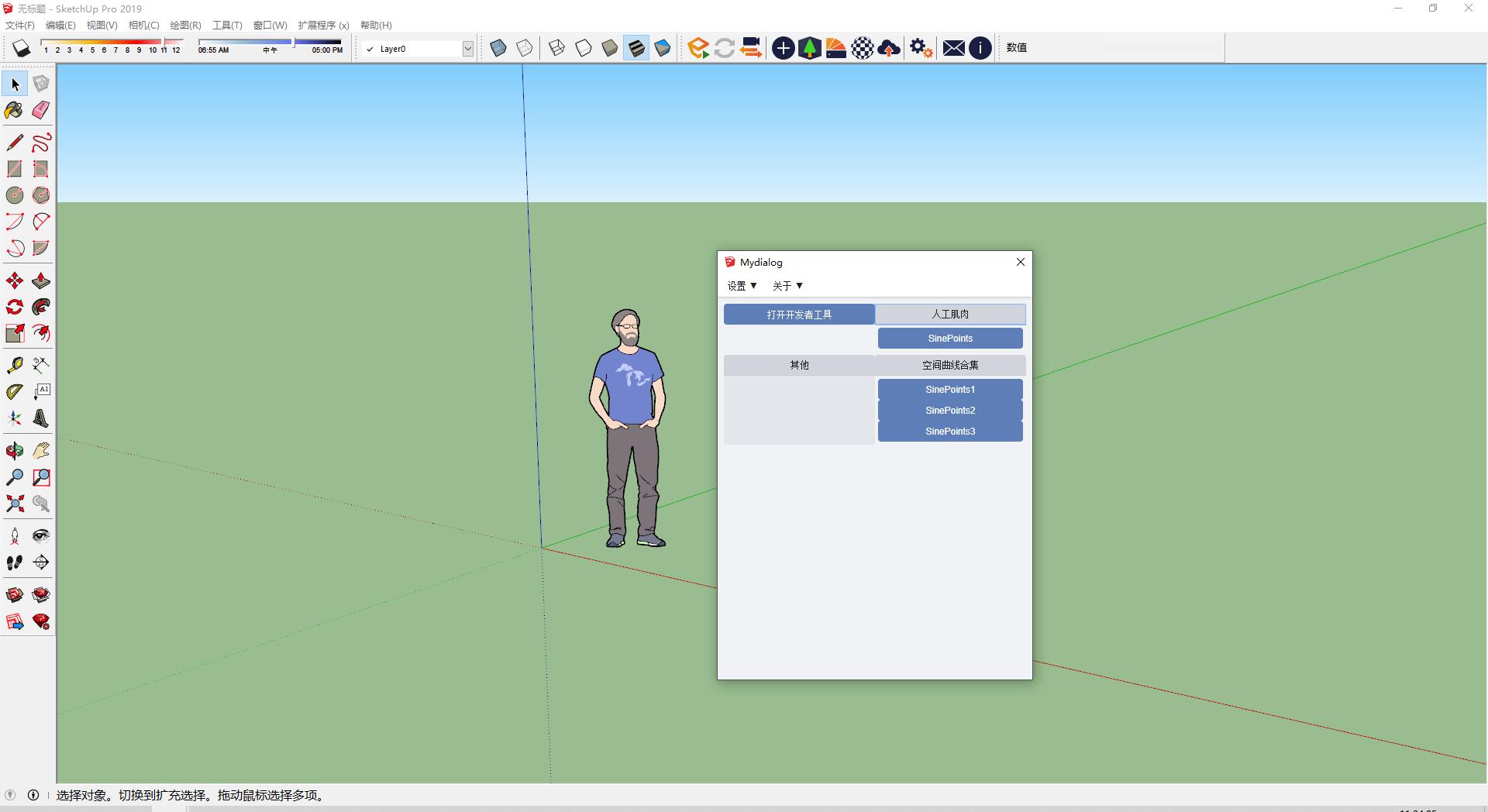Select the 3D Text tool

click(x=41, y=418)
